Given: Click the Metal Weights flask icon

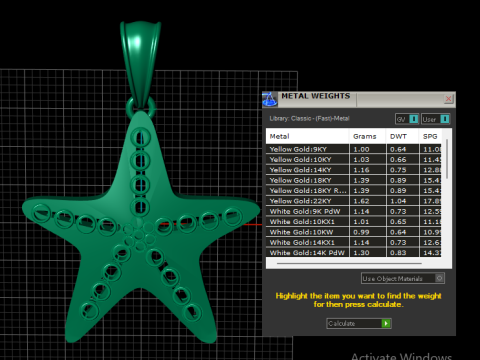Looking at the screenshot, I should pyautogui.click(x=269, y=99).
